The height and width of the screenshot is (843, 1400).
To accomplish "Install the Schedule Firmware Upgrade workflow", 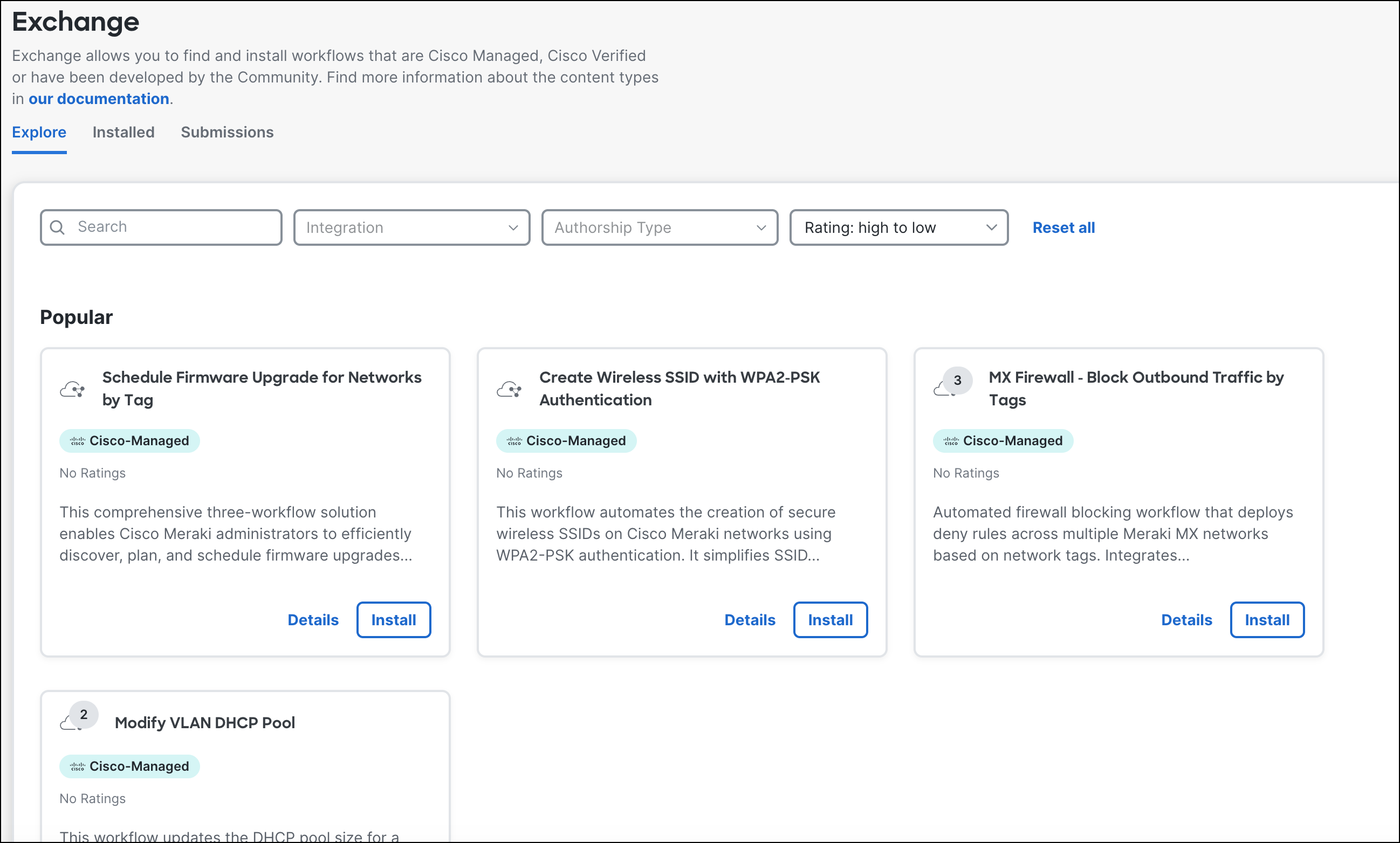I will 393,620.
